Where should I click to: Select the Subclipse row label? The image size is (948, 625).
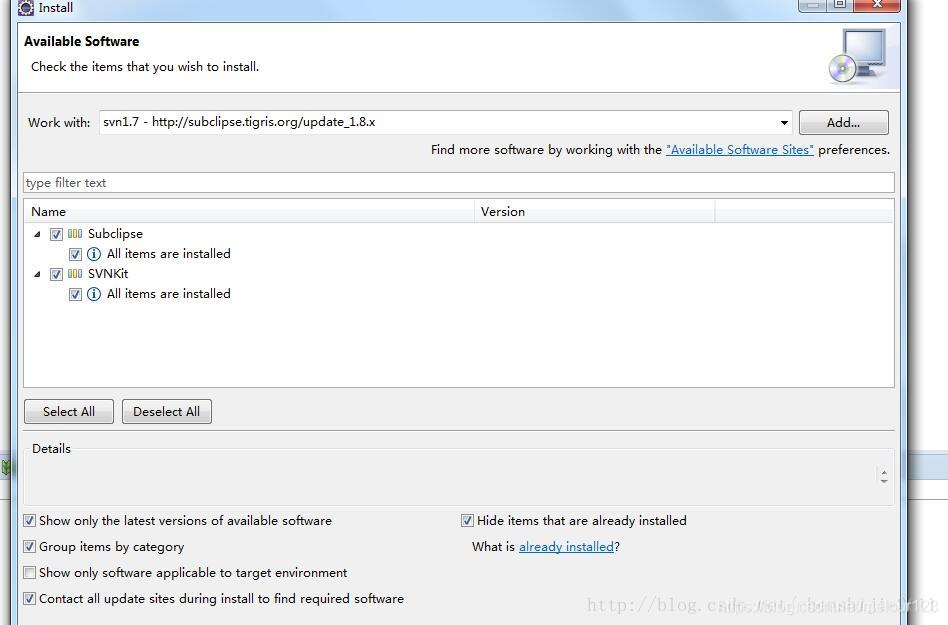coord(115,234)
